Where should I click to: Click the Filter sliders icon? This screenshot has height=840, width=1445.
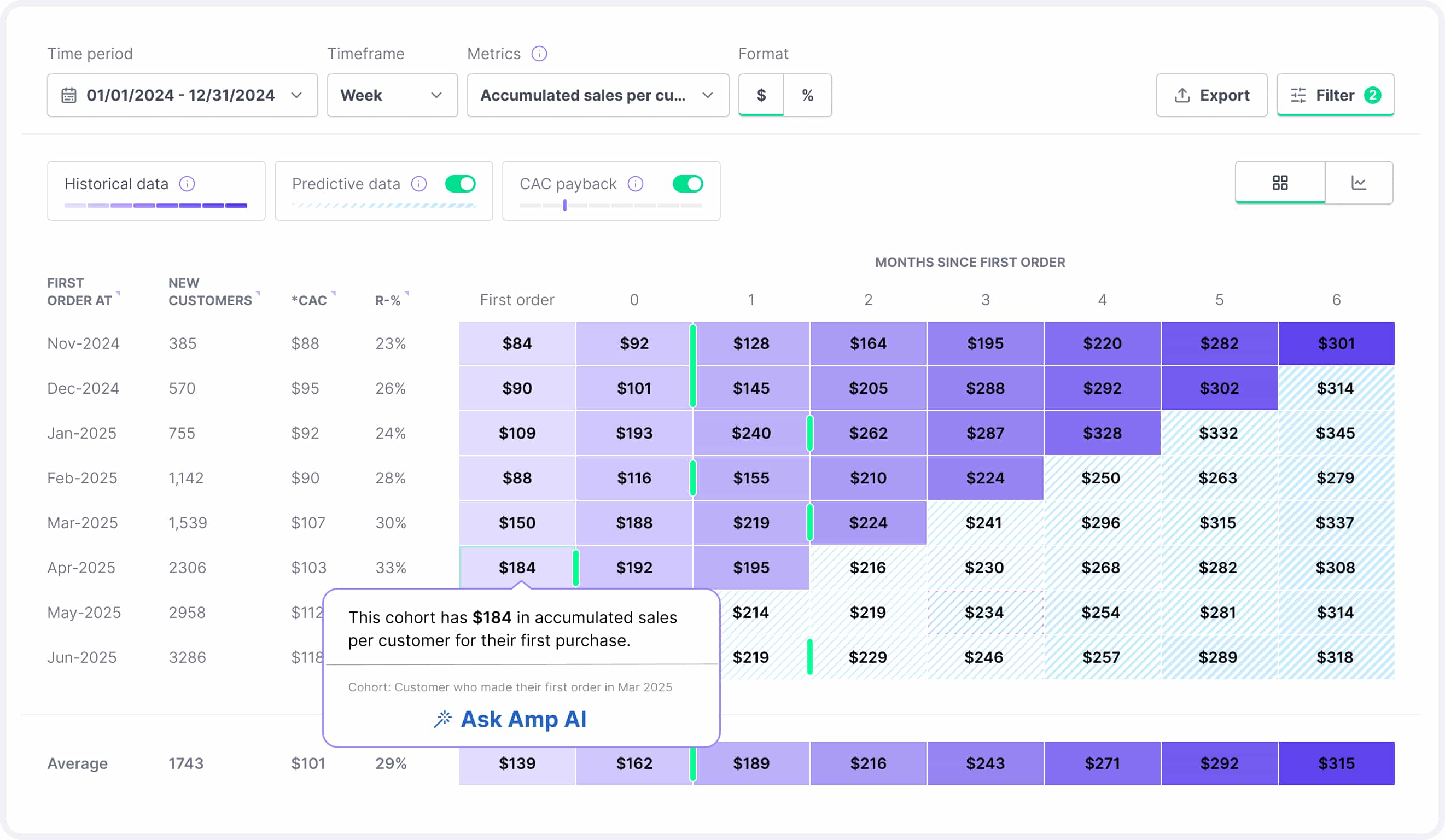[x=1299, y=95]
